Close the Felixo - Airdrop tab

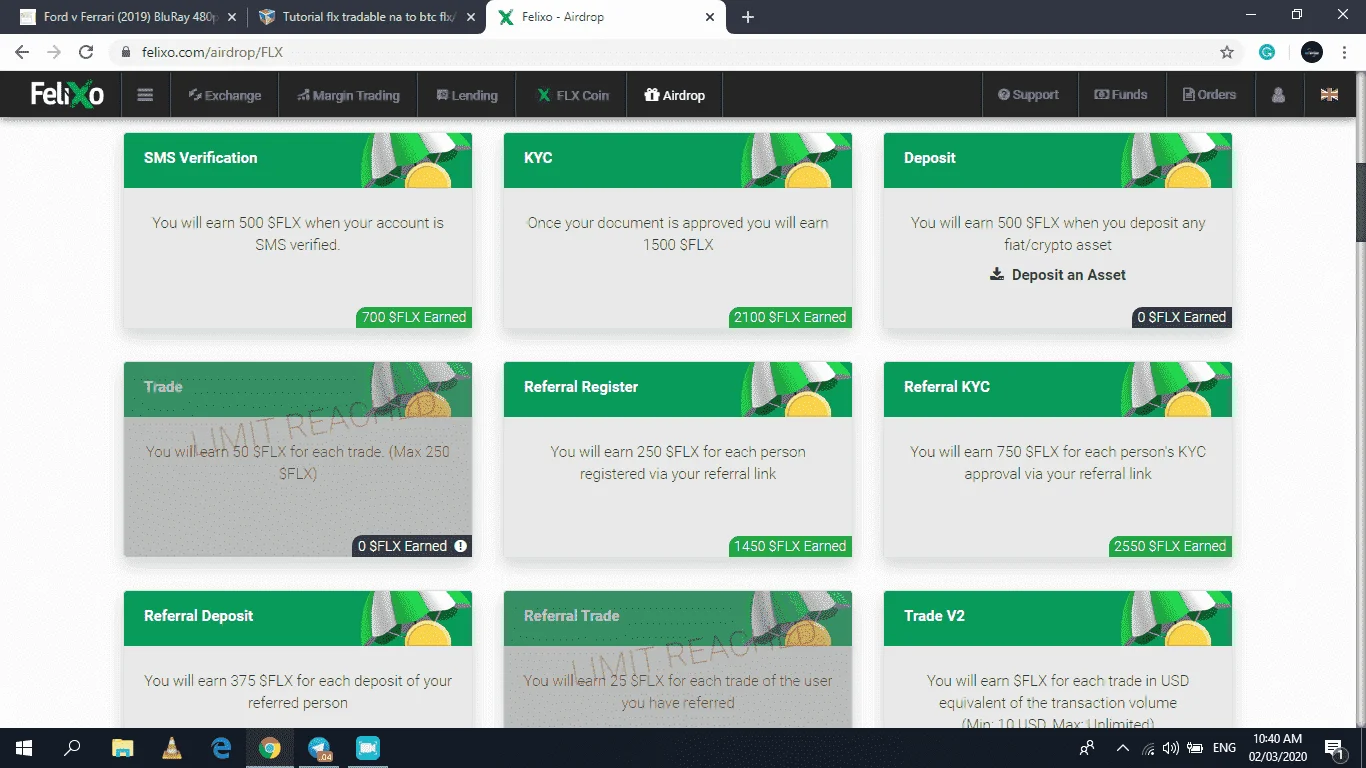pyautogui.click(x=711, y=17)
